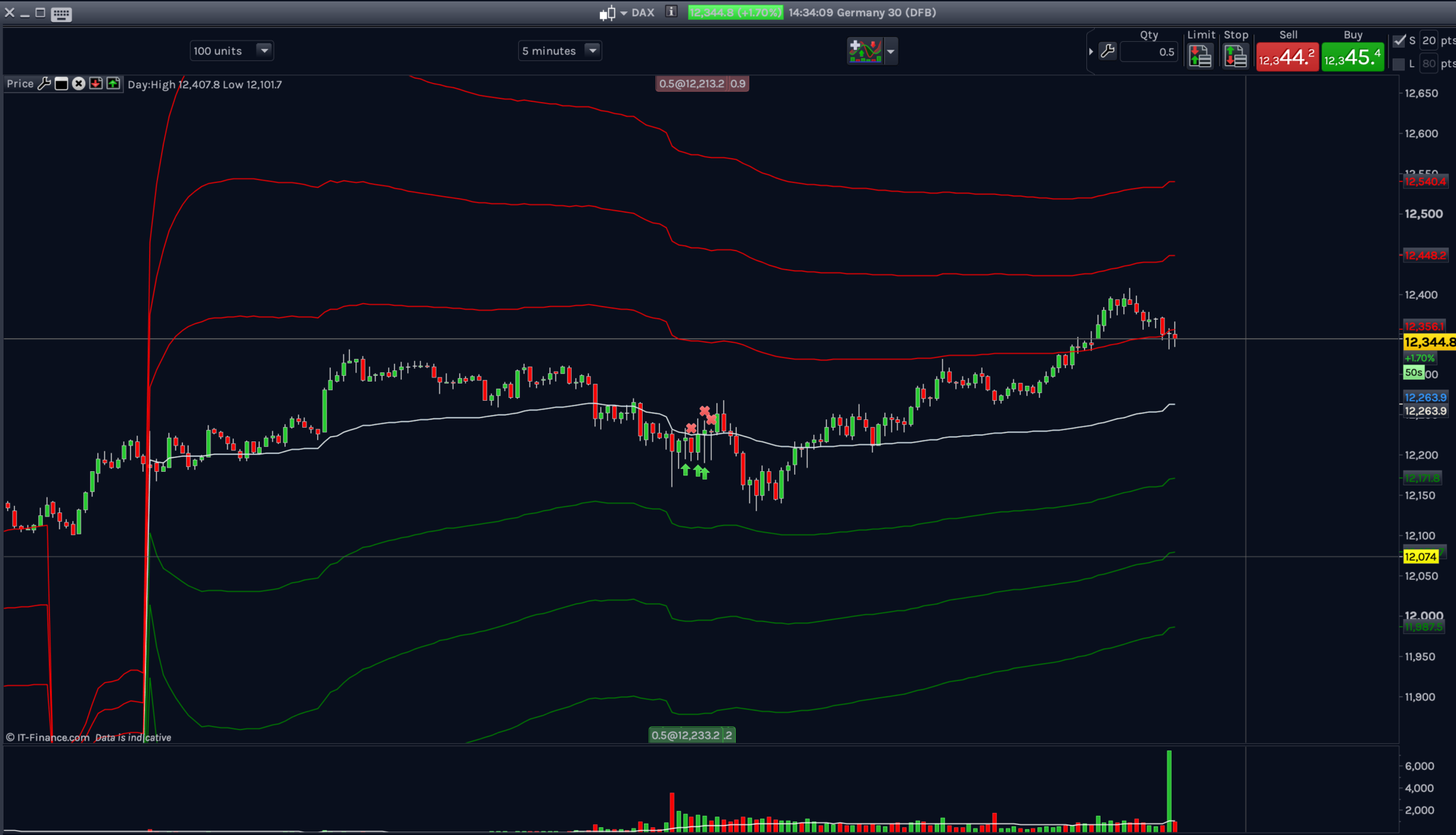Click the red Sell price button

(1287, 57)
